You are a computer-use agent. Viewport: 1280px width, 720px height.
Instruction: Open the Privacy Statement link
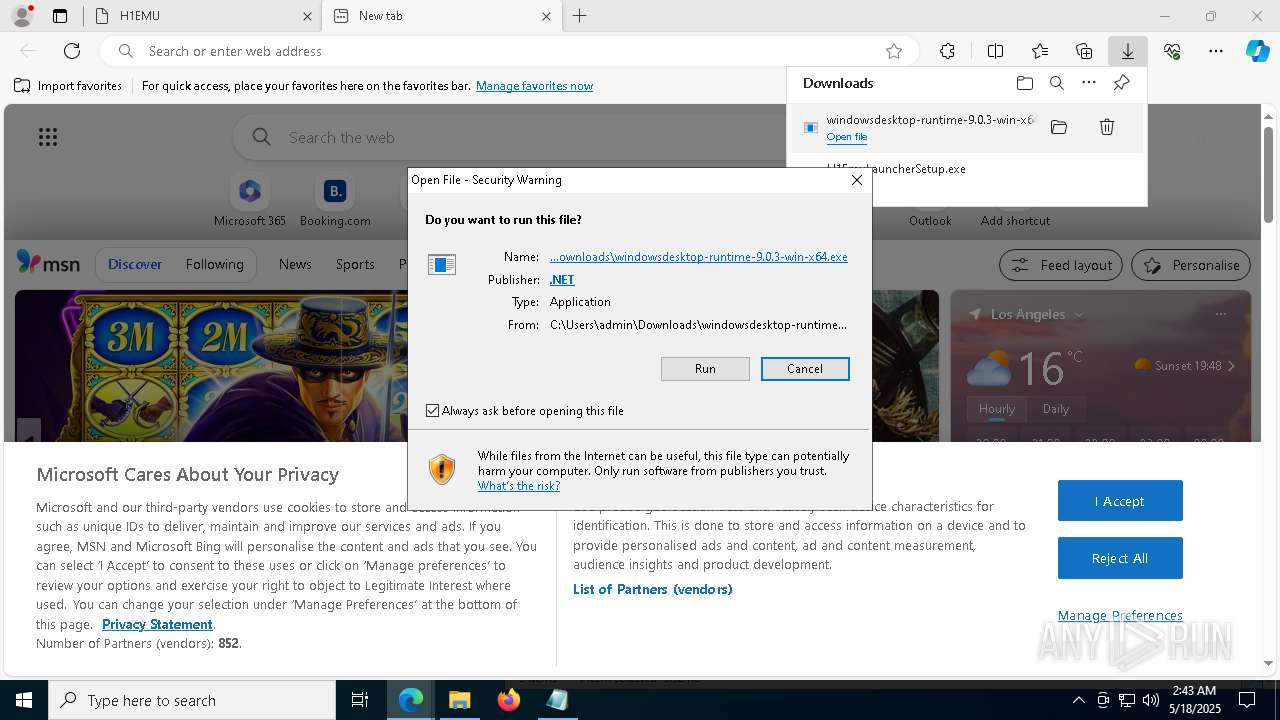[x=157, y=624]
